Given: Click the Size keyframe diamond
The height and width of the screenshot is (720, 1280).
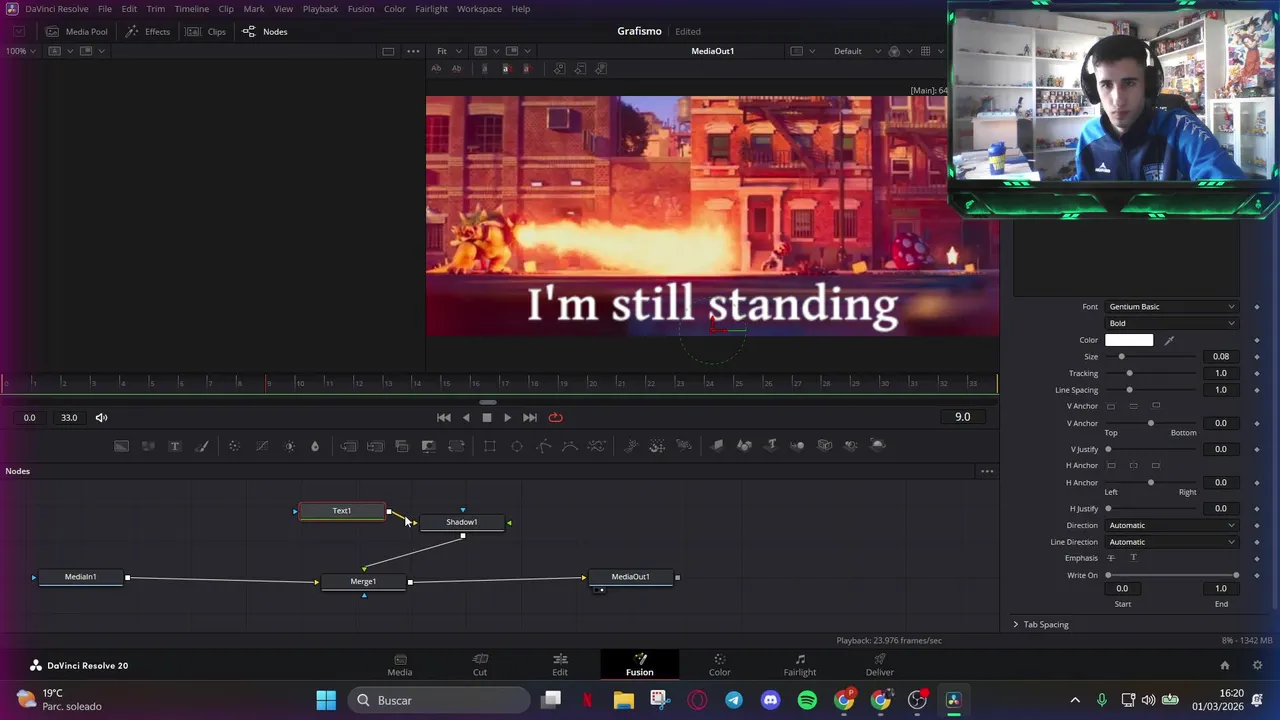Looking at the screenshot, I should (1257, 357).
